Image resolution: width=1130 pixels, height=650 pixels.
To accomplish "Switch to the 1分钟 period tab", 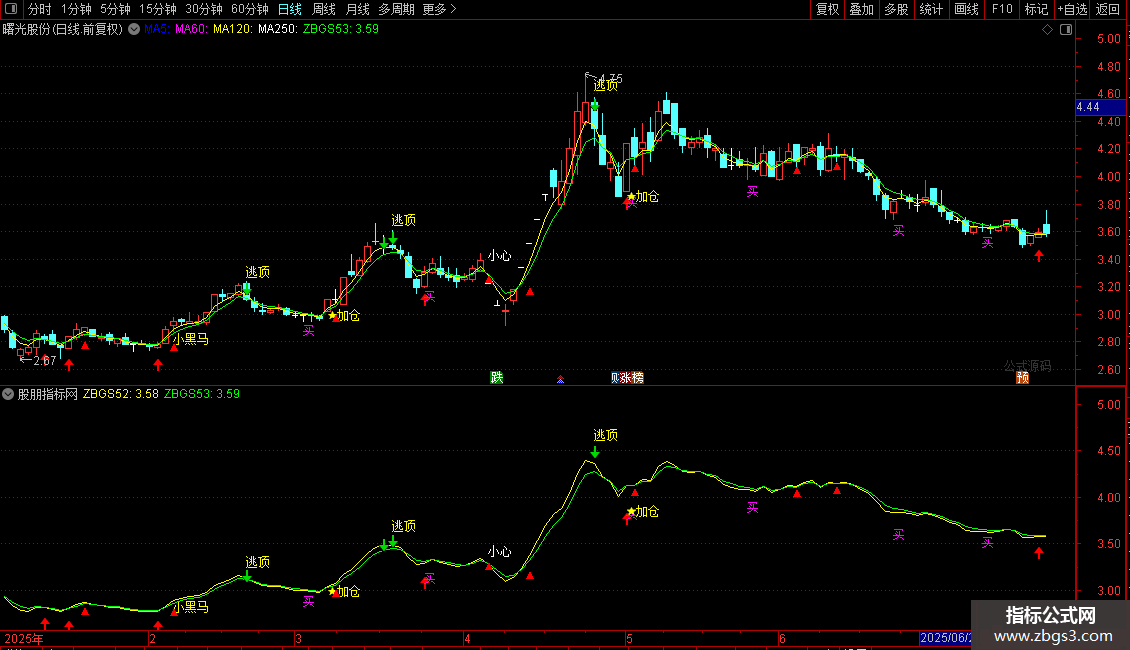I will click(76, 9).
